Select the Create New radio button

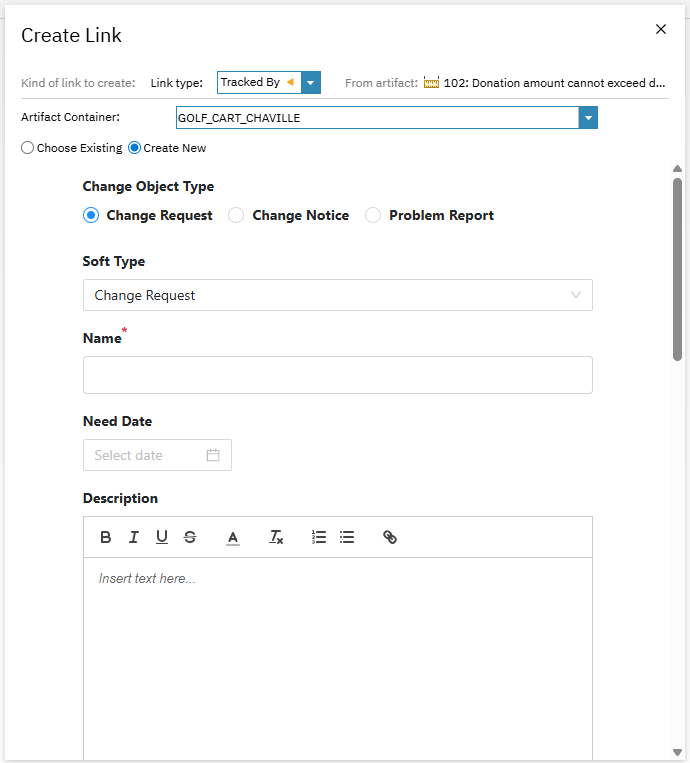pyautogui.click(x=135, y=148)
